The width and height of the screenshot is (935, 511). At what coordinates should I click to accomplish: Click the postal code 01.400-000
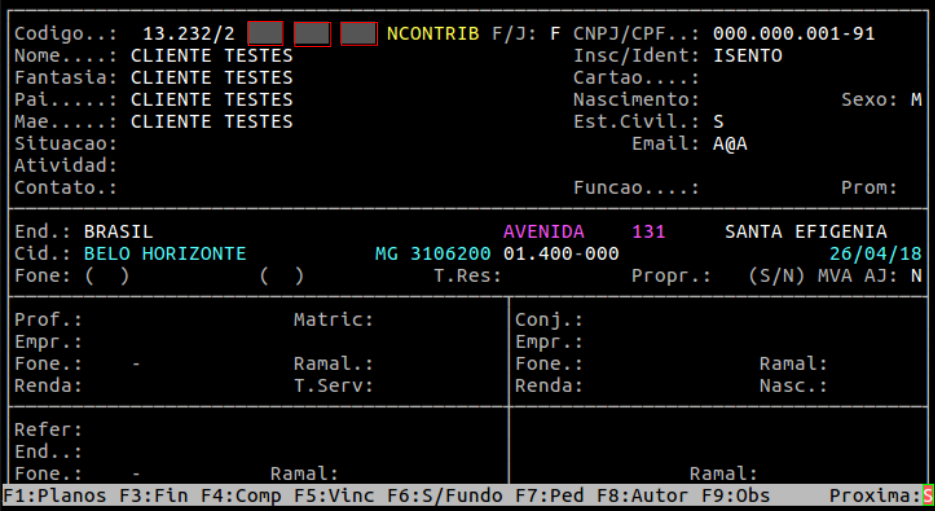coord(561,254)
